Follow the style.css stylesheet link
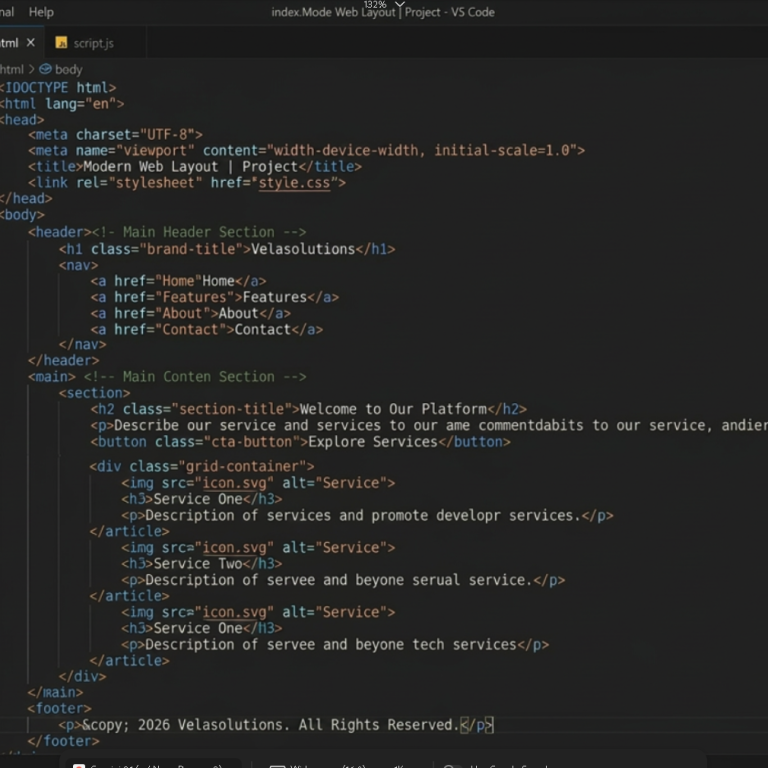Image resolution: width=768 pixels, height=768 pixels. 294,183
